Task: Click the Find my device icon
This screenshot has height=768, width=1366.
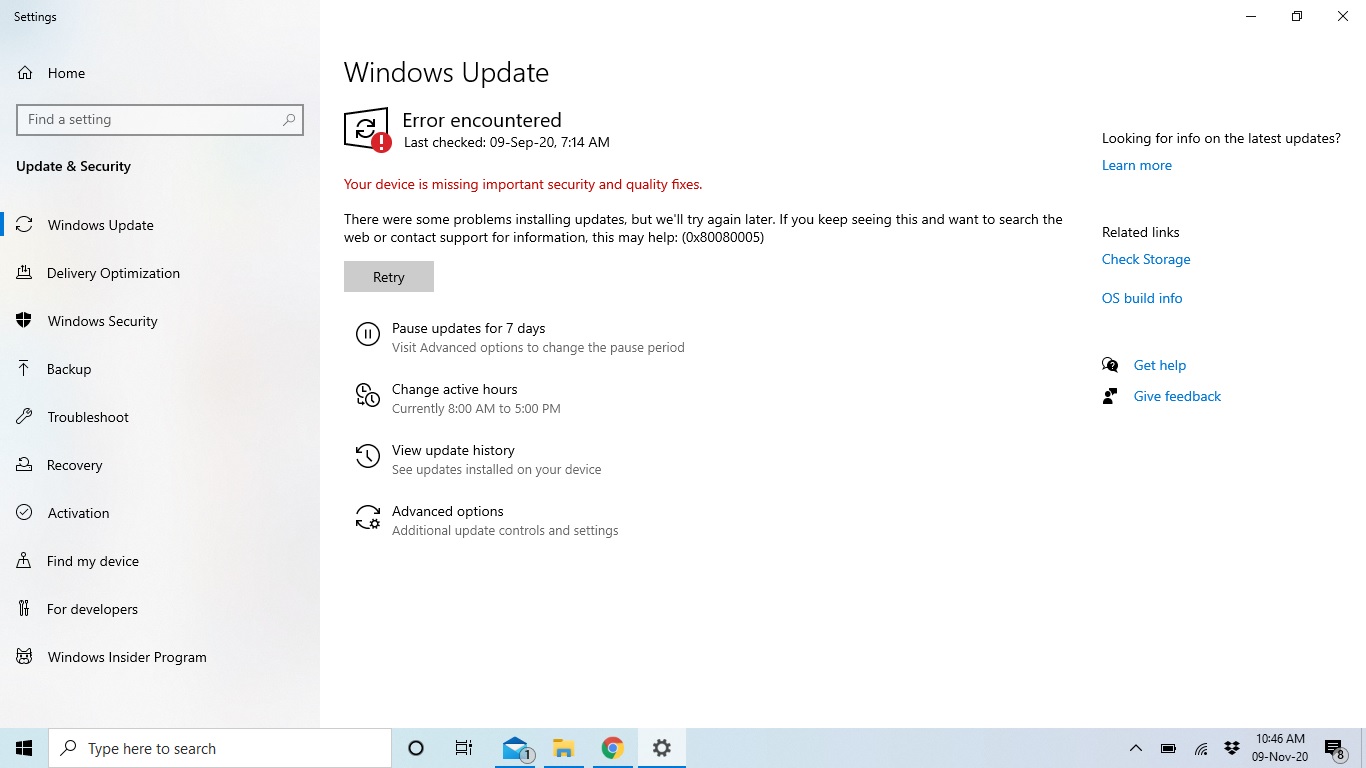Action: (x=25, y=561)
